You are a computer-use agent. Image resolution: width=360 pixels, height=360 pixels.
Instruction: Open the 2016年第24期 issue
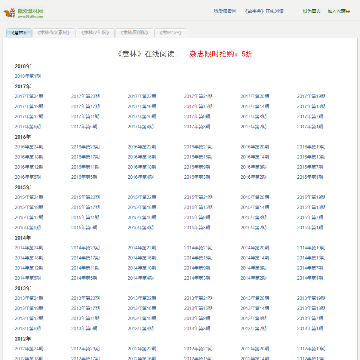(x=29, y=147)
